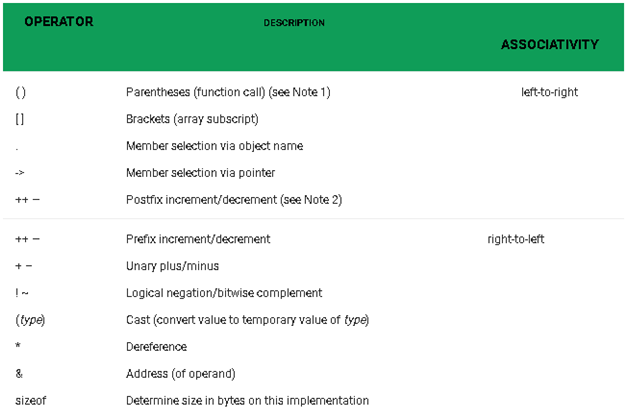The height and width of the screenshot is (412, 628).
Task: Click 'Member selection via object name' text
Action: point(214,146)
